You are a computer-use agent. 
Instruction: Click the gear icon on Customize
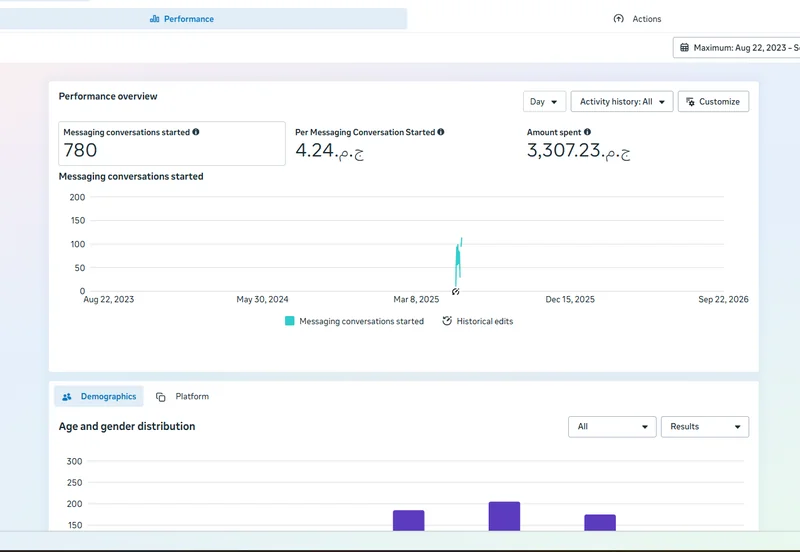coord(690,102)
